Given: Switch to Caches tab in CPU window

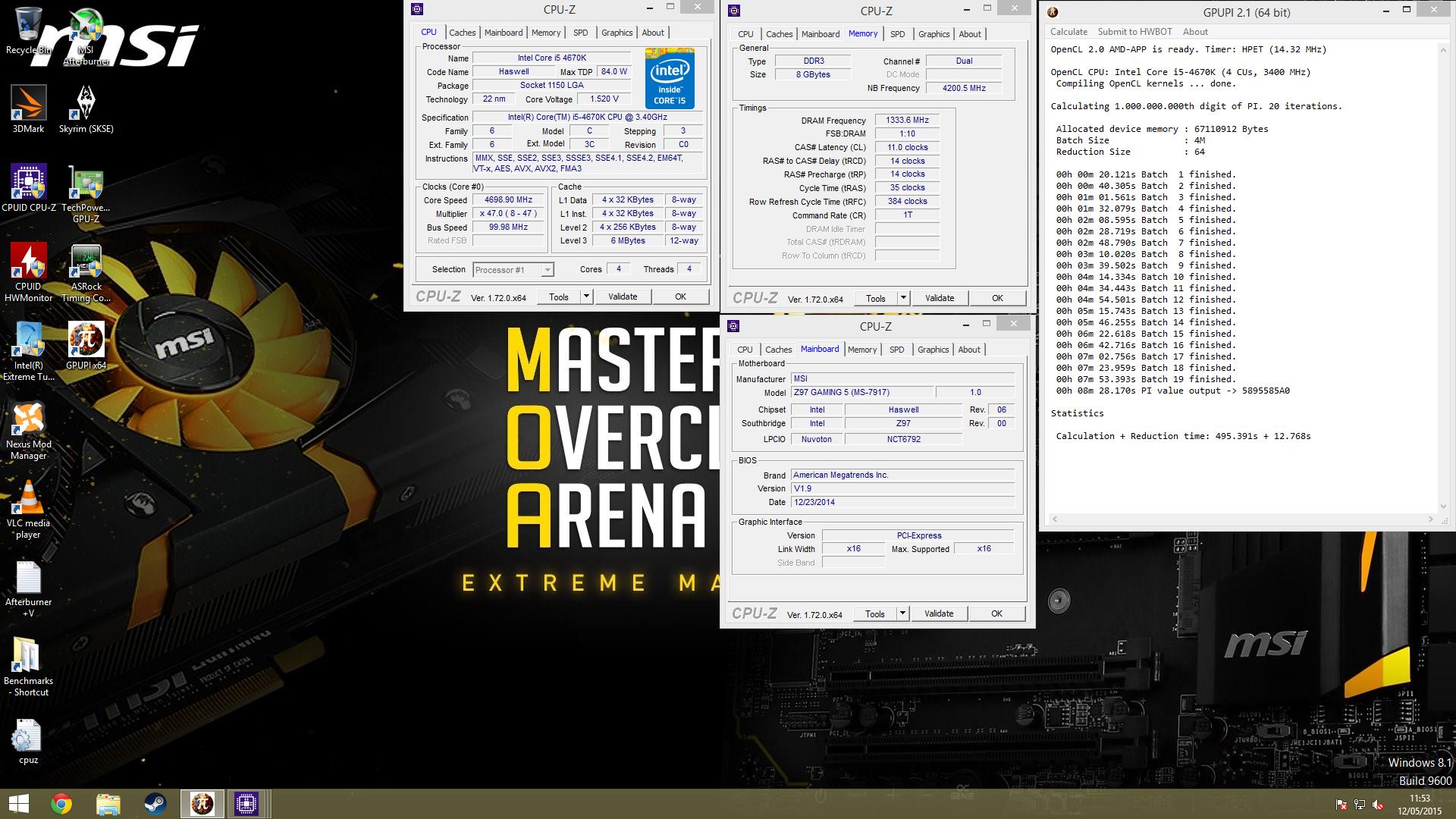Looking at the screenshot, I should pos(462,33).
